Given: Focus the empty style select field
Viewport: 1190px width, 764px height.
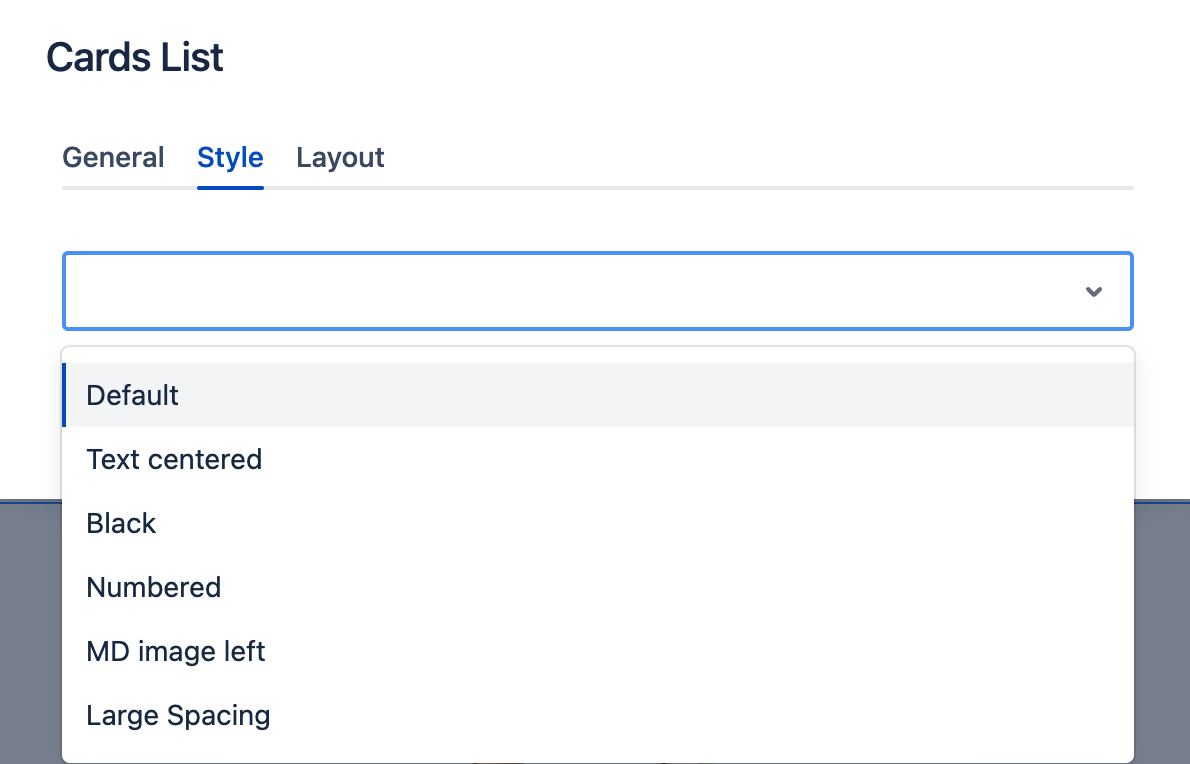Looking at the screenshot, I should [597, 291].
